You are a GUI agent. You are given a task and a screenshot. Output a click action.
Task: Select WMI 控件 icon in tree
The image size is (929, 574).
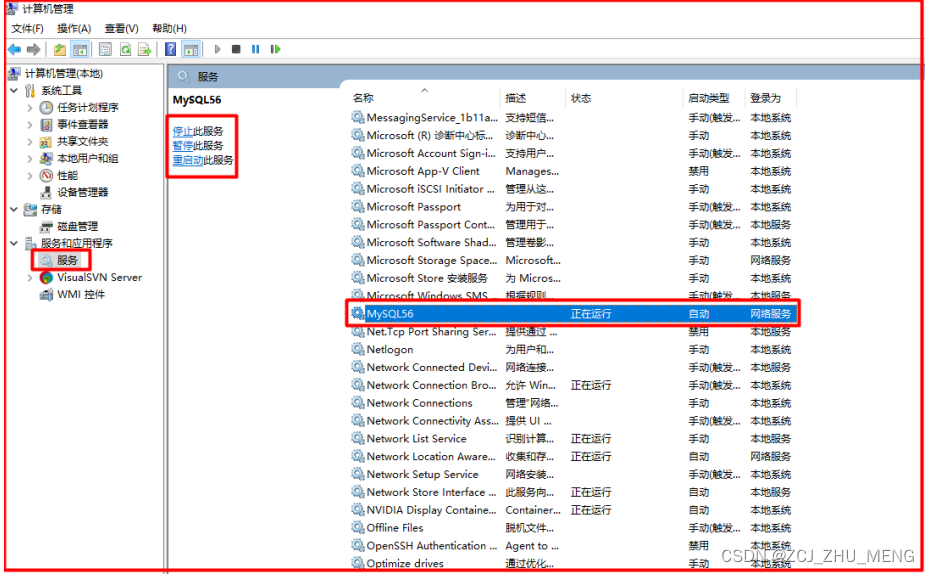(x=46, y=295)
